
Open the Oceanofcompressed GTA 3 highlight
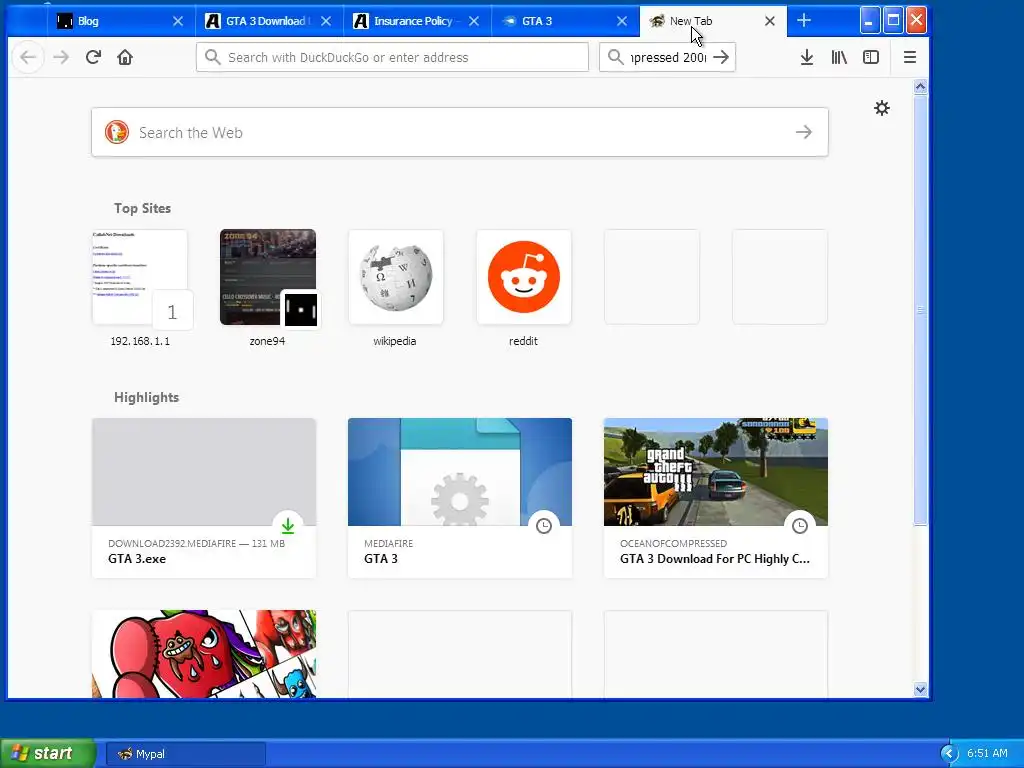pos(716,498)
